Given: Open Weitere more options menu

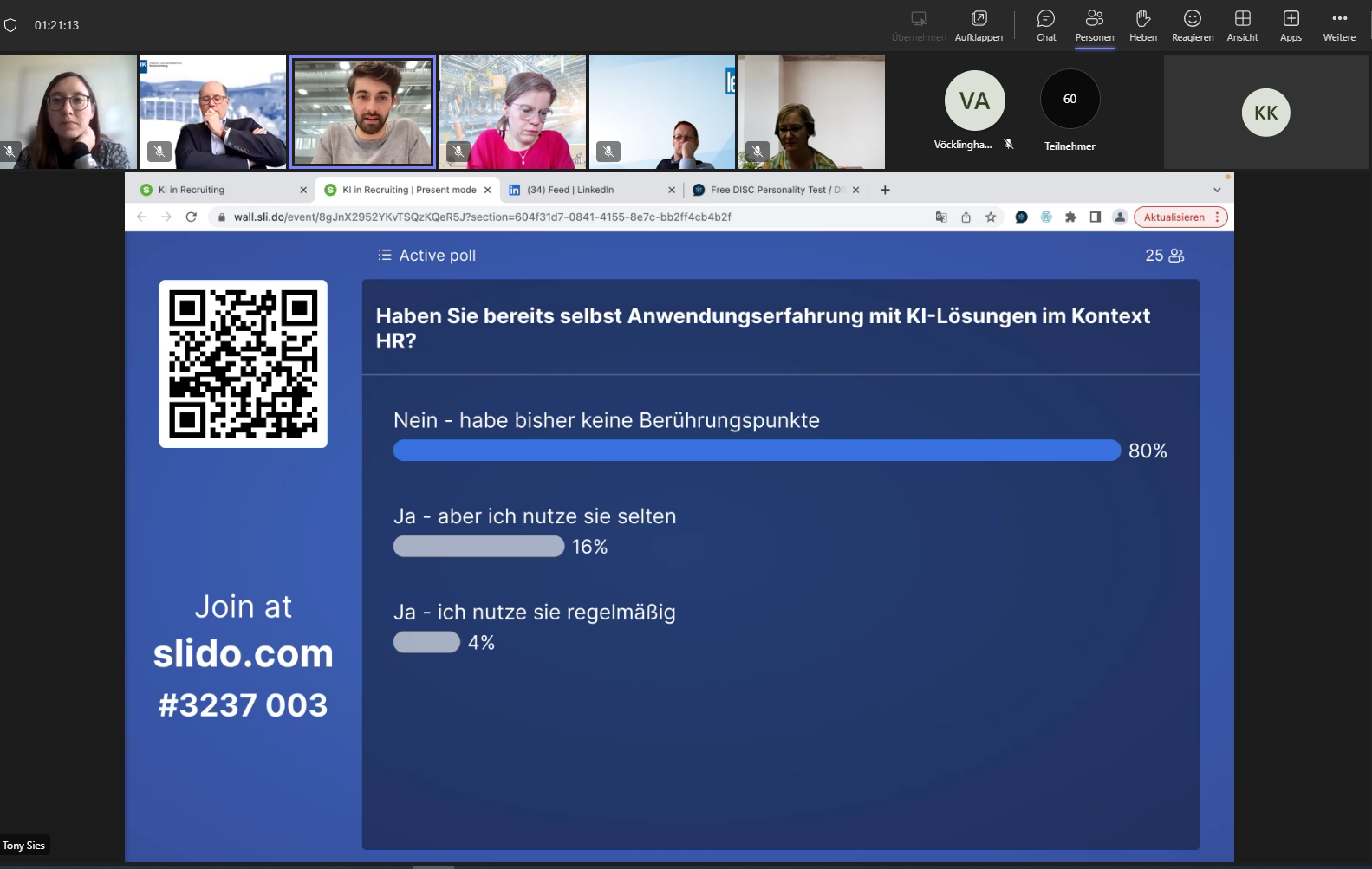Looking at the screenshot, I should click(1339, 25).
